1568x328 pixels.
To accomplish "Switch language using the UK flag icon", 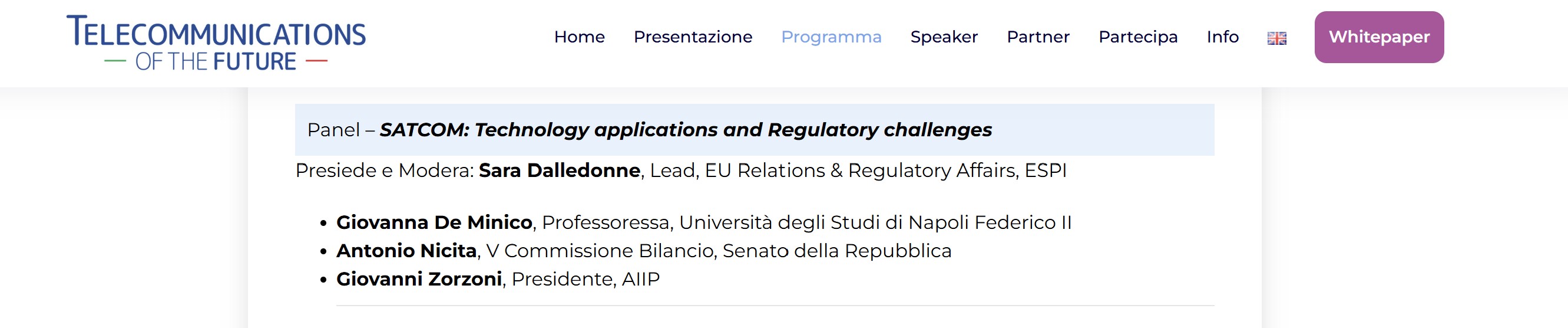I will pos(1276,38).
